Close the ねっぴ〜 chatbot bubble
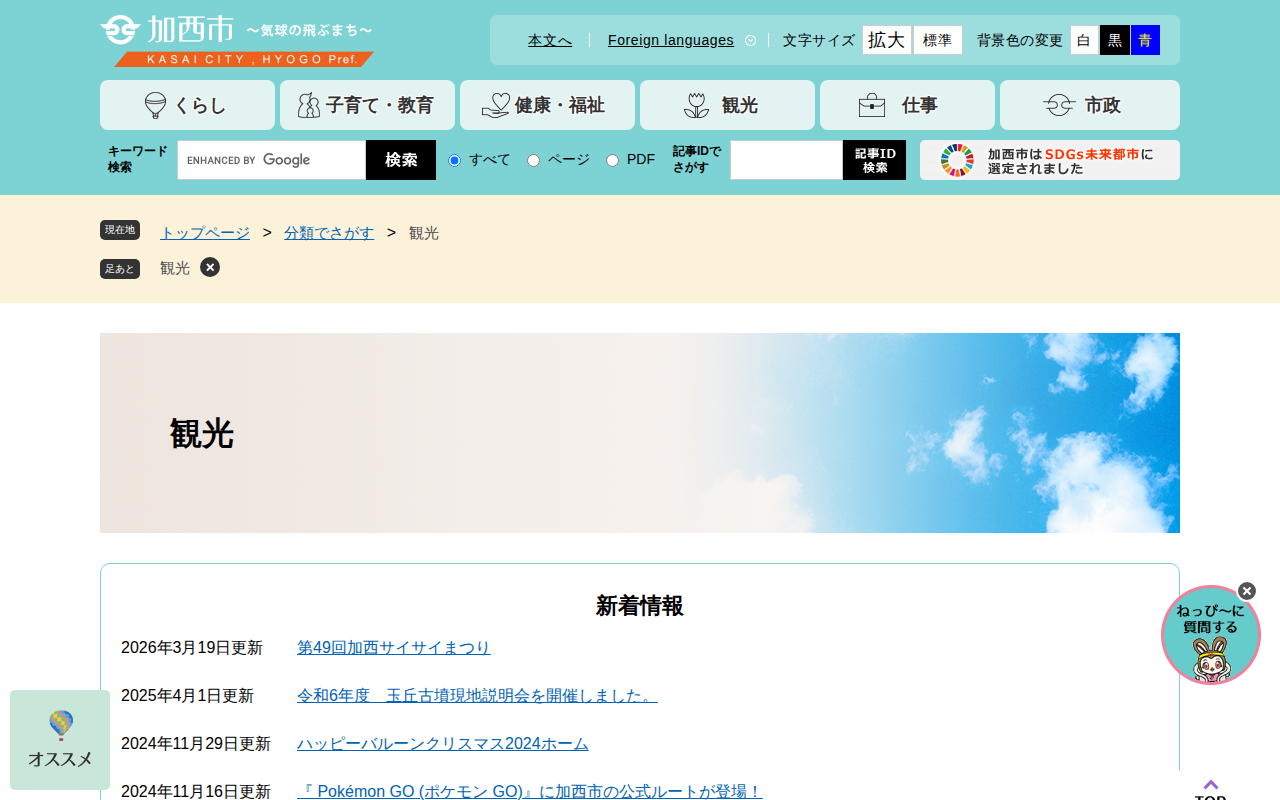This screenshot has height=800, width=1280. point(1247,591)
